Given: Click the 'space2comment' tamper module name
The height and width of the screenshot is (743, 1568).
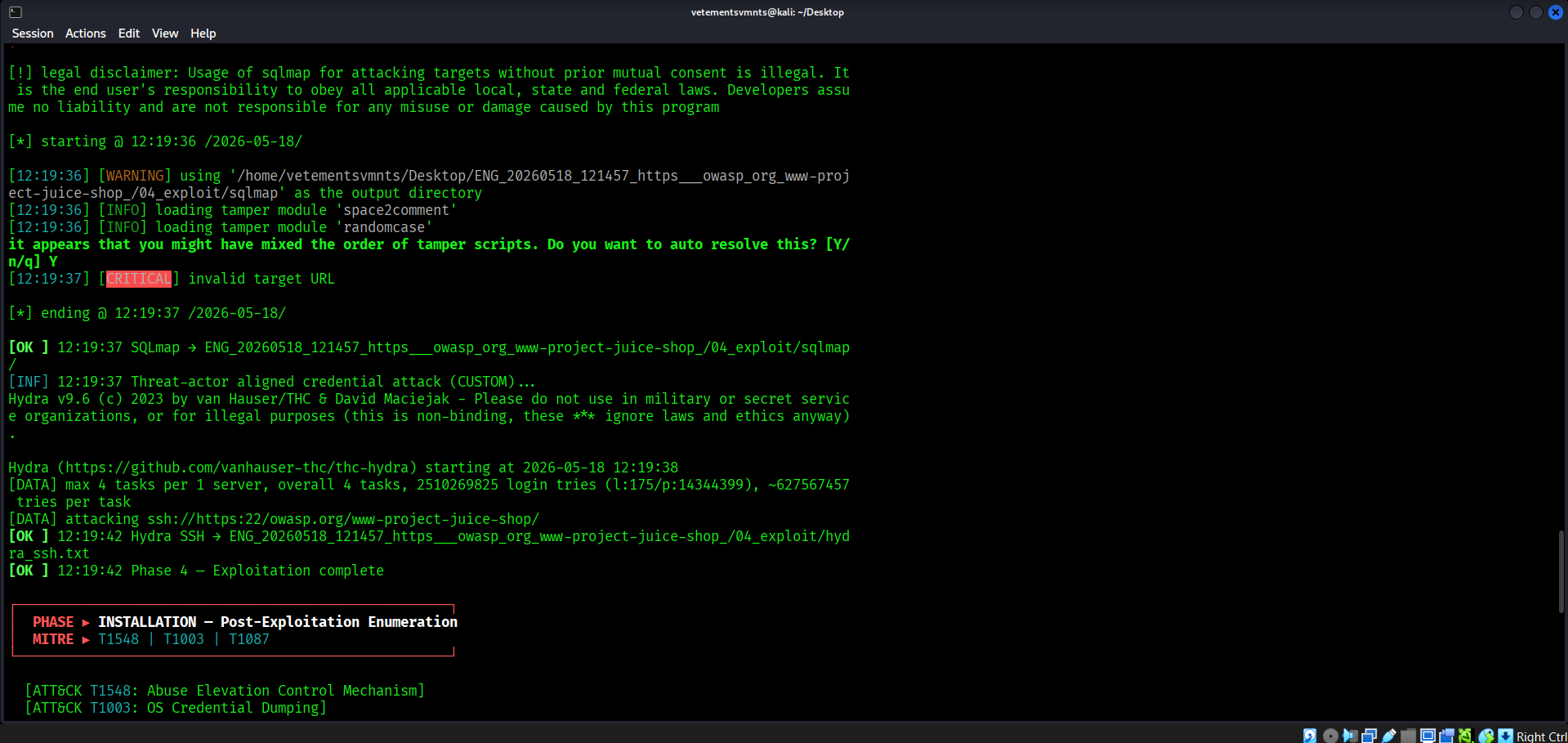Looking at the screenshot, I should point(396,210).
